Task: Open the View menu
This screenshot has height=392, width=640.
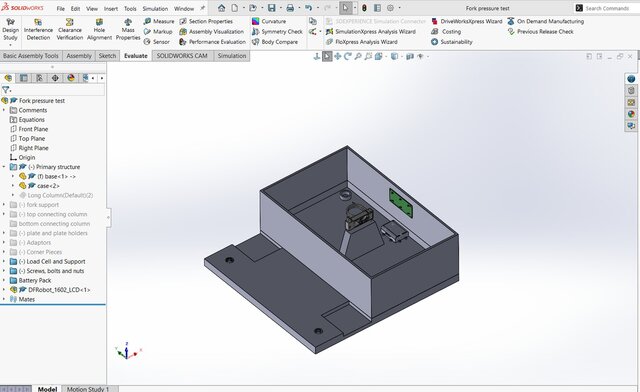Action: [x=92, y=9]
